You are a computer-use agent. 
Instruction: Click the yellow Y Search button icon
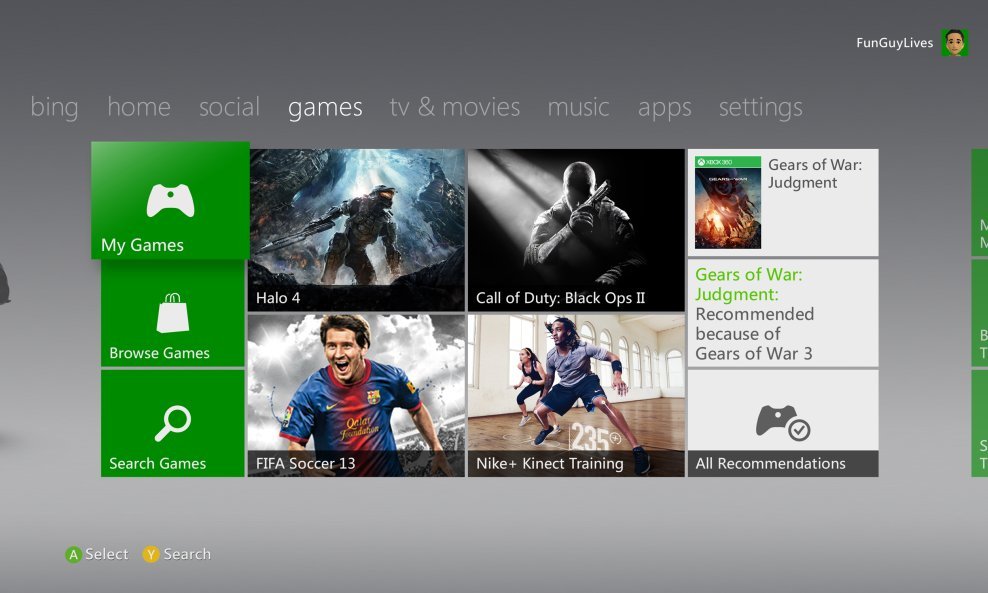click(x=151, y=555)
